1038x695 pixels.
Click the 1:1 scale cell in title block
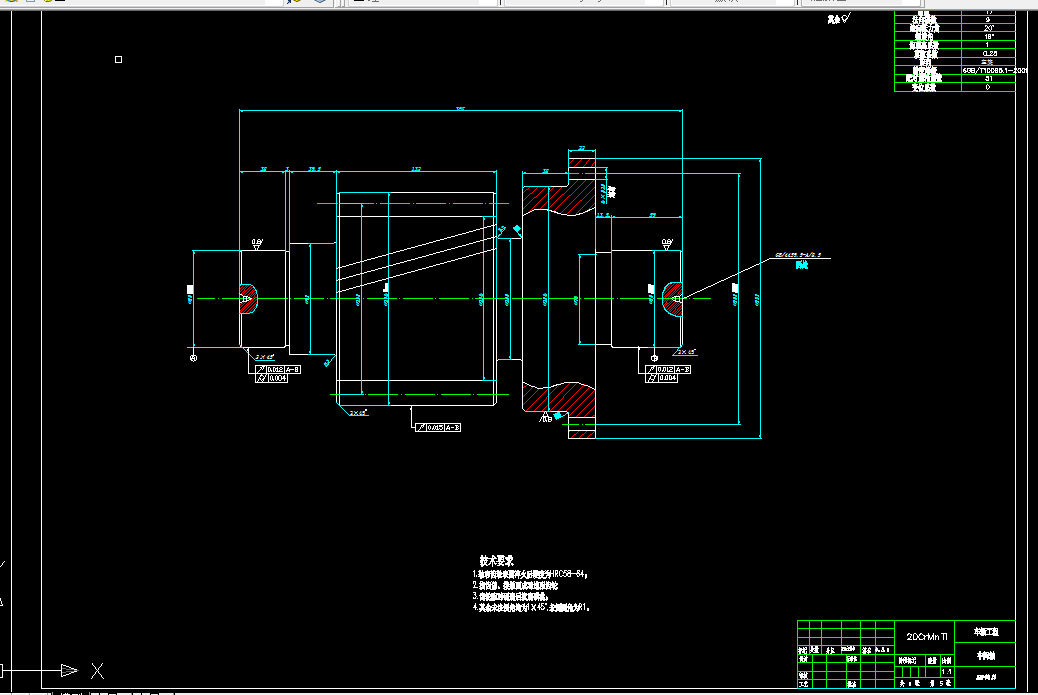click(x=947, y=672)
